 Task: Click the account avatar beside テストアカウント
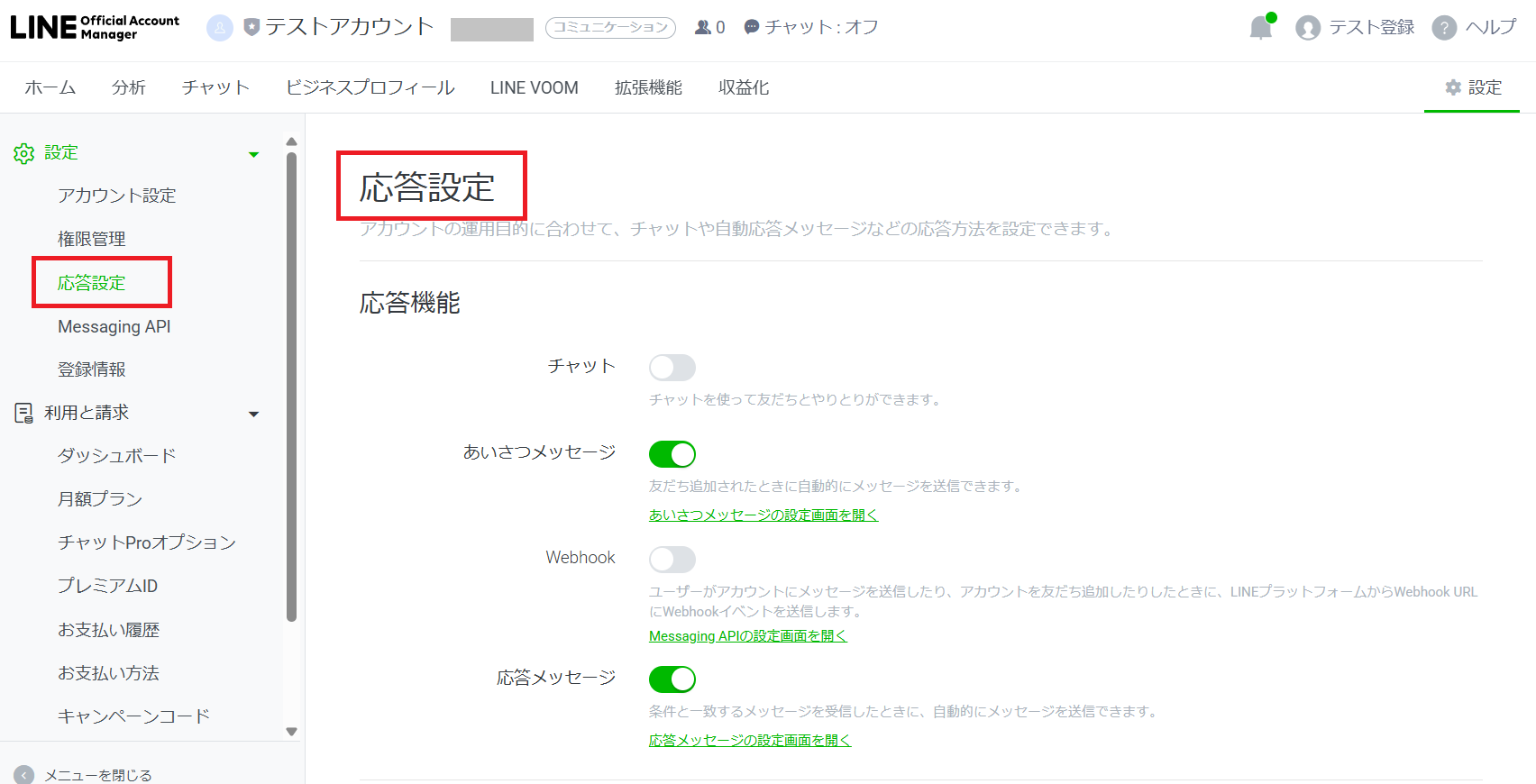click(220, 28)
